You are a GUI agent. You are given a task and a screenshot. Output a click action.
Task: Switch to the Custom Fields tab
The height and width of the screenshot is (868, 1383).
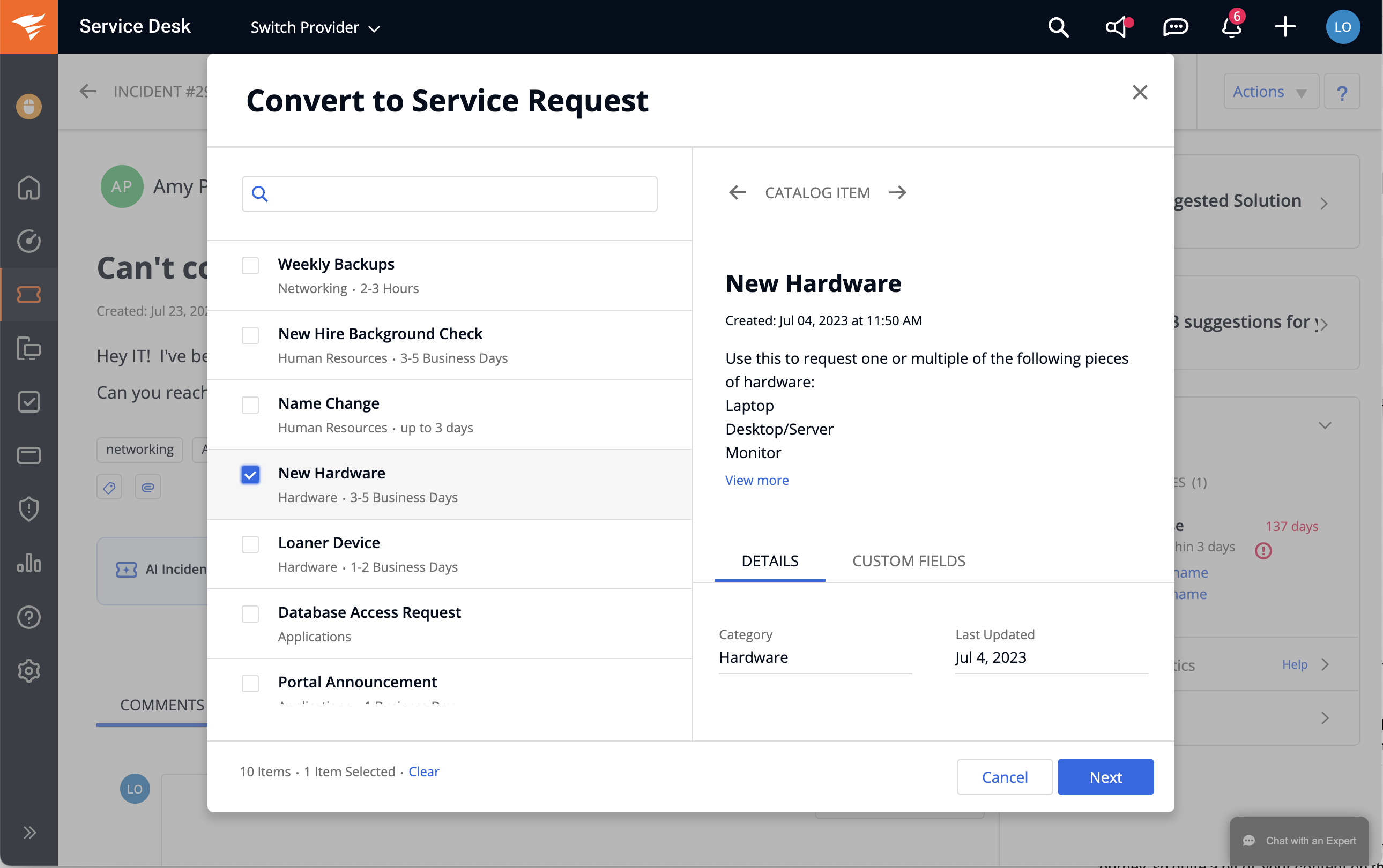909,561
